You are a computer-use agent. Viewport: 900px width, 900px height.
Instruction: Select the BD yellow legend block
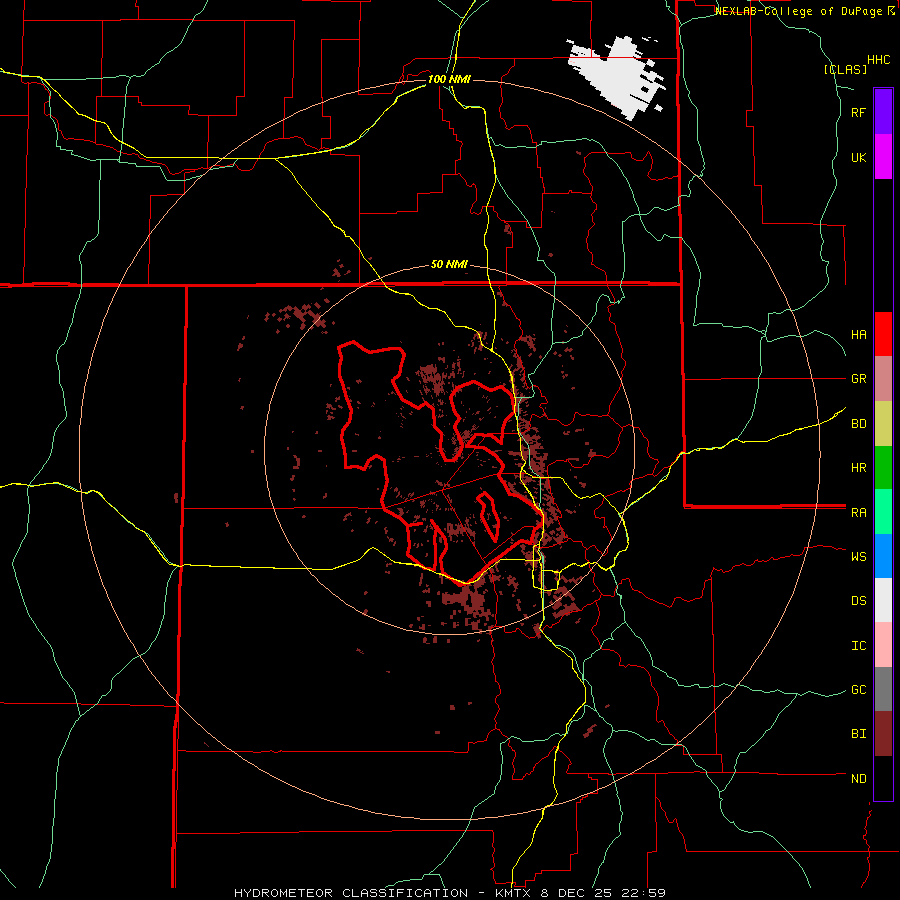(x=883, y=424)
